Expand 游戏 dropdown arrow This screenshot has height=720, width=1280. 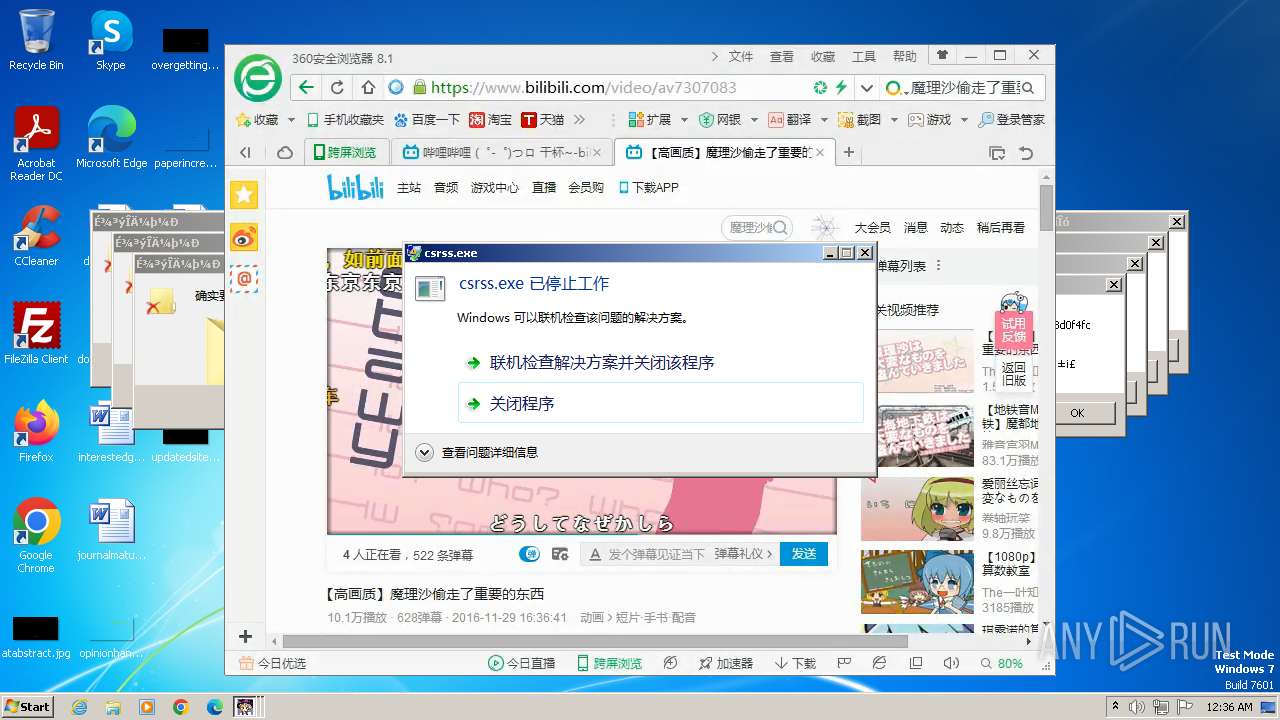tap(964, 120)
